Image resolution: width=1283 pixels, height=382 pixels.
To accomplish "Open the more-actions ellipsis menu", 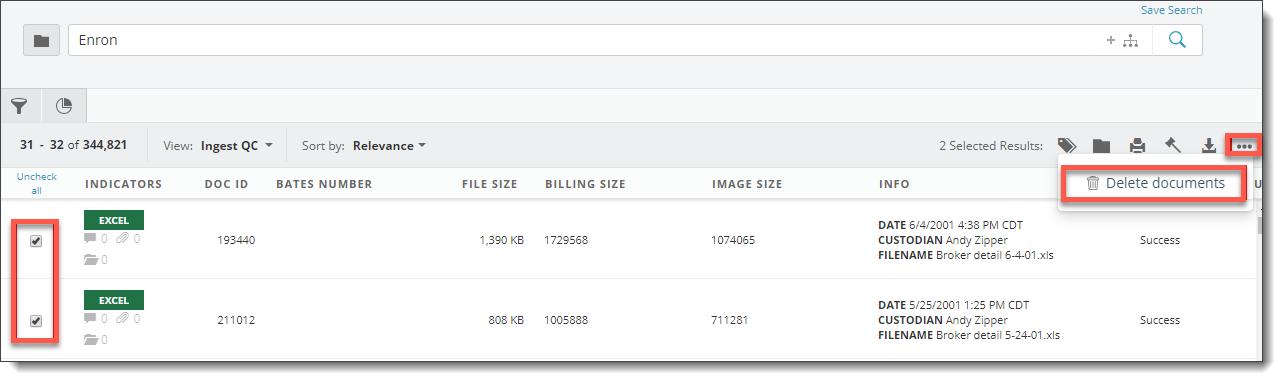I will click(1243, 146).
